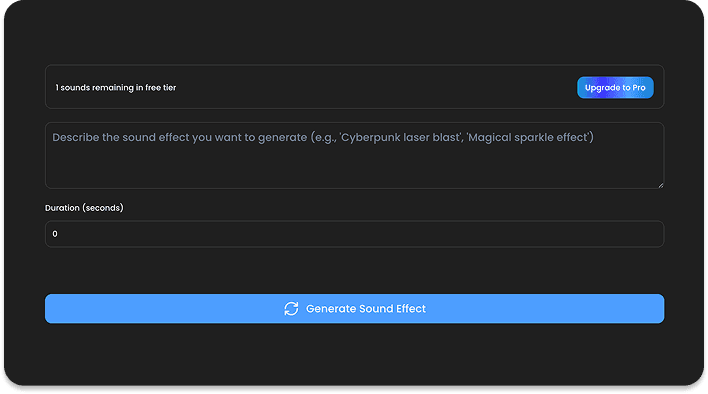Click the diagonal grip at text area corner
This screenshot has width=708, height=394.
661,185
